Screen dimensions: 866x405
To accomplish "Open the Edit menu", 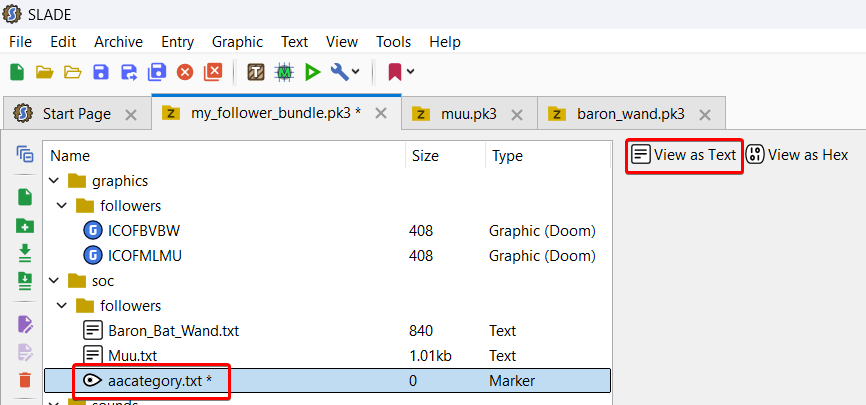I will (x=63, y=42).
